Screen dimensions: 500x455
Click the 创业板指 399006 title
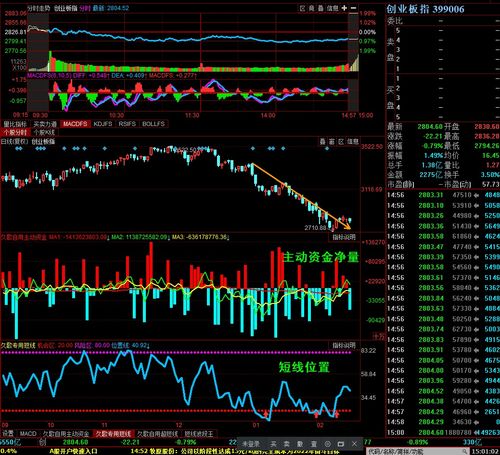pos(425,9)
